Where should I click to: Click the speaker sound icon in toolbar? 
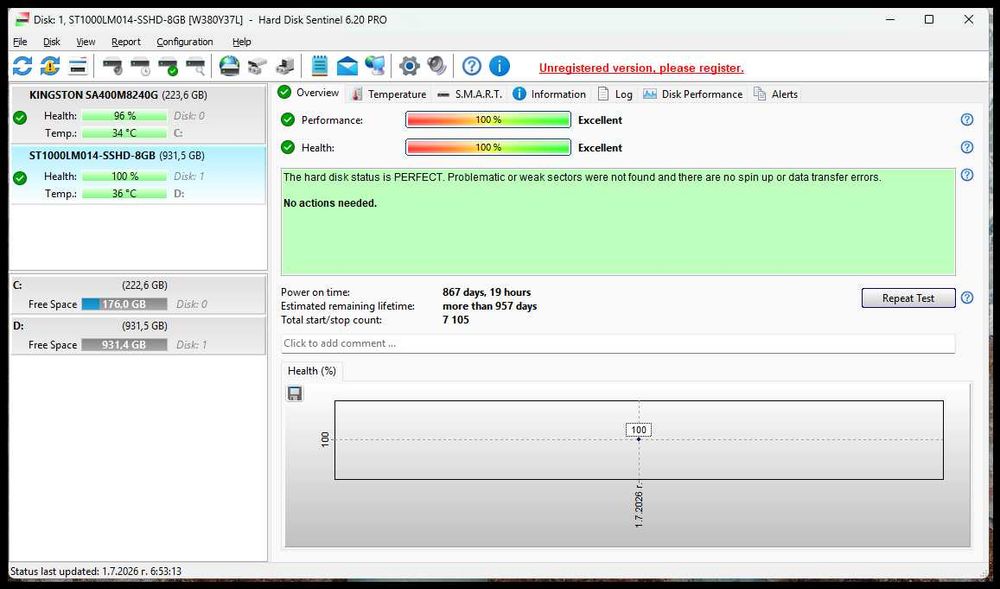[x=437, y=66]
